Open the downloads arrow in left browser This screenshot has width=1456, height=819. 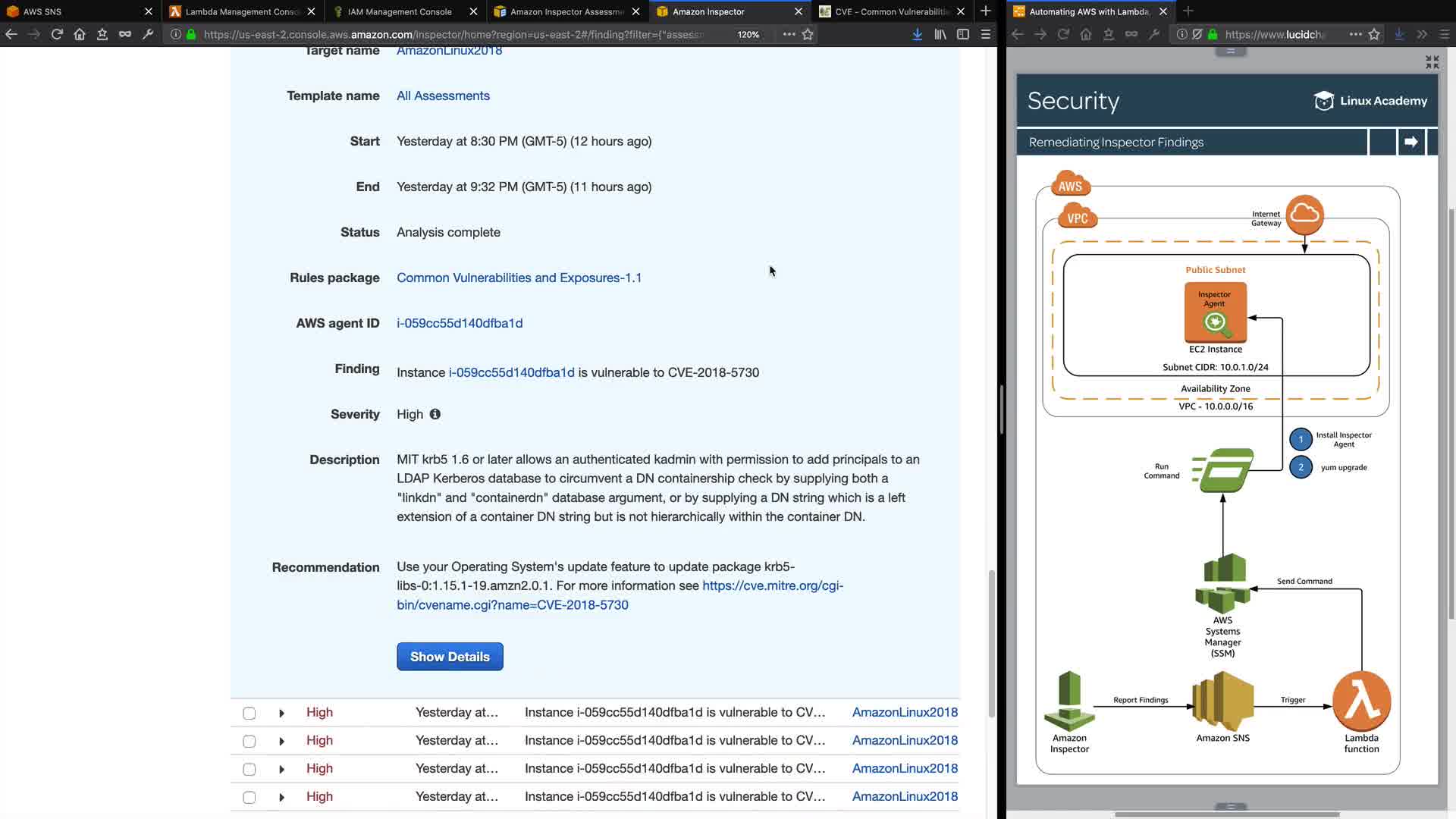(917, 34)
